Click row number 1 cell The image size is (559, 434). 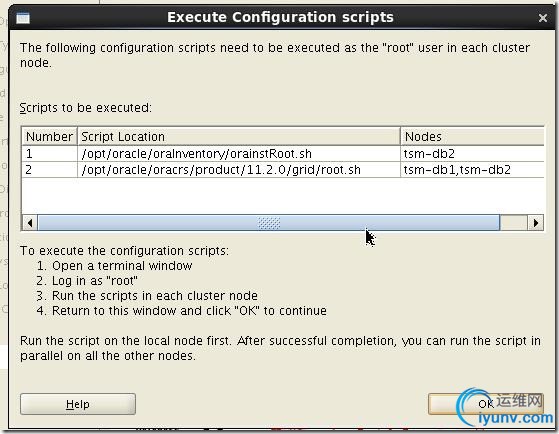point(50,154)
